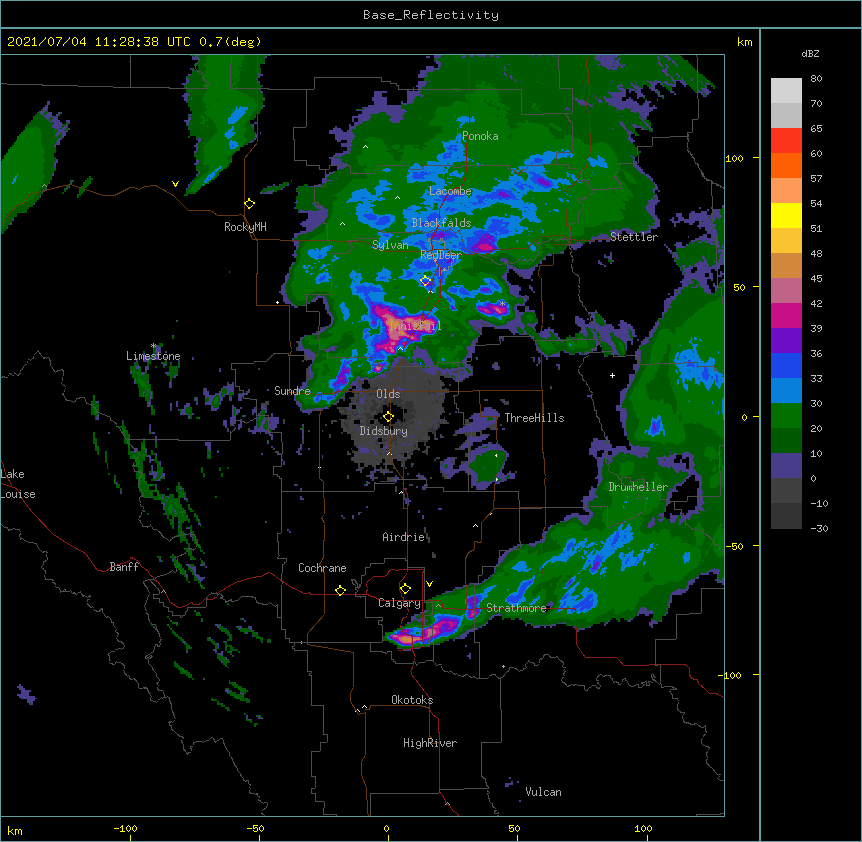Click the Didsbury town label
This screenshot has height=842, width=862.
[x=383, y=431]
